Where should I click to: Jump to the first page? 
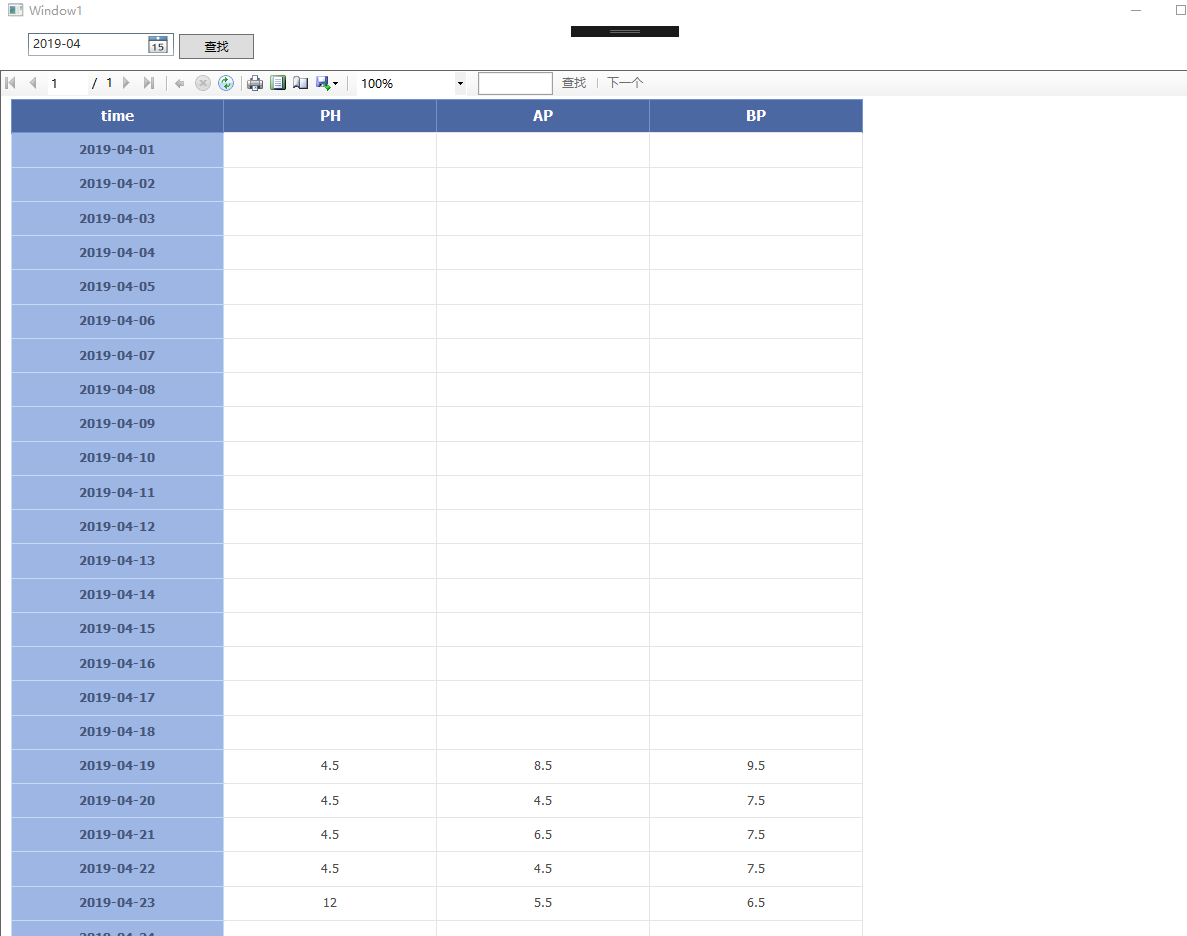click(x=10, y=83)
